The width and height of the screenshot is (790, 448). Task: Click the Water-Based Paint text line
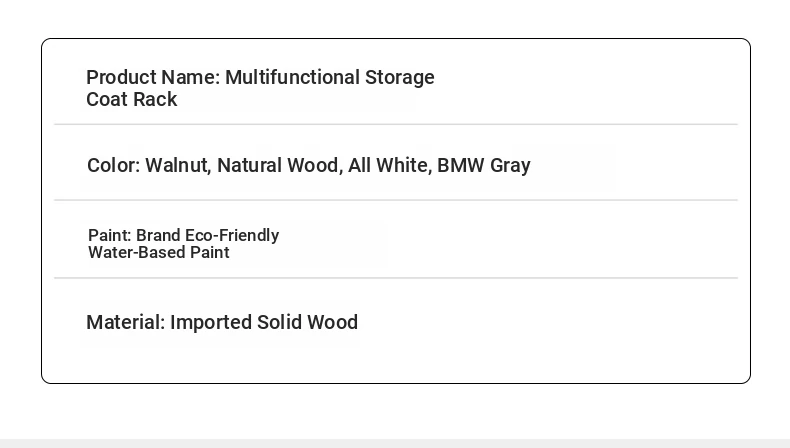159,252
